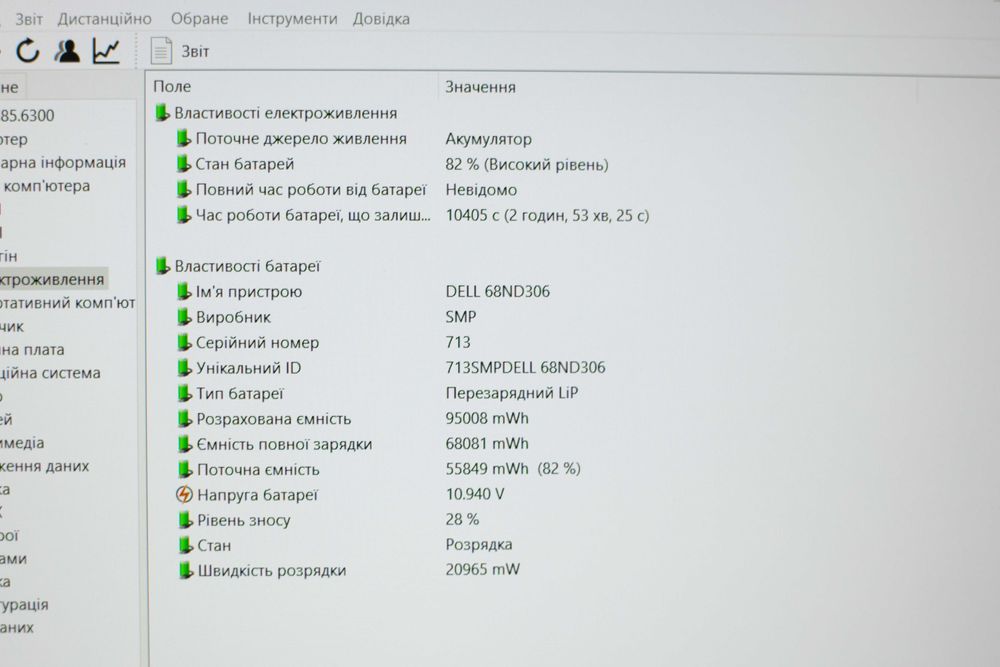1000x667 pixels.
Task: Select the 713SMPDELL 68ND306 value
Action: (526, 367)
